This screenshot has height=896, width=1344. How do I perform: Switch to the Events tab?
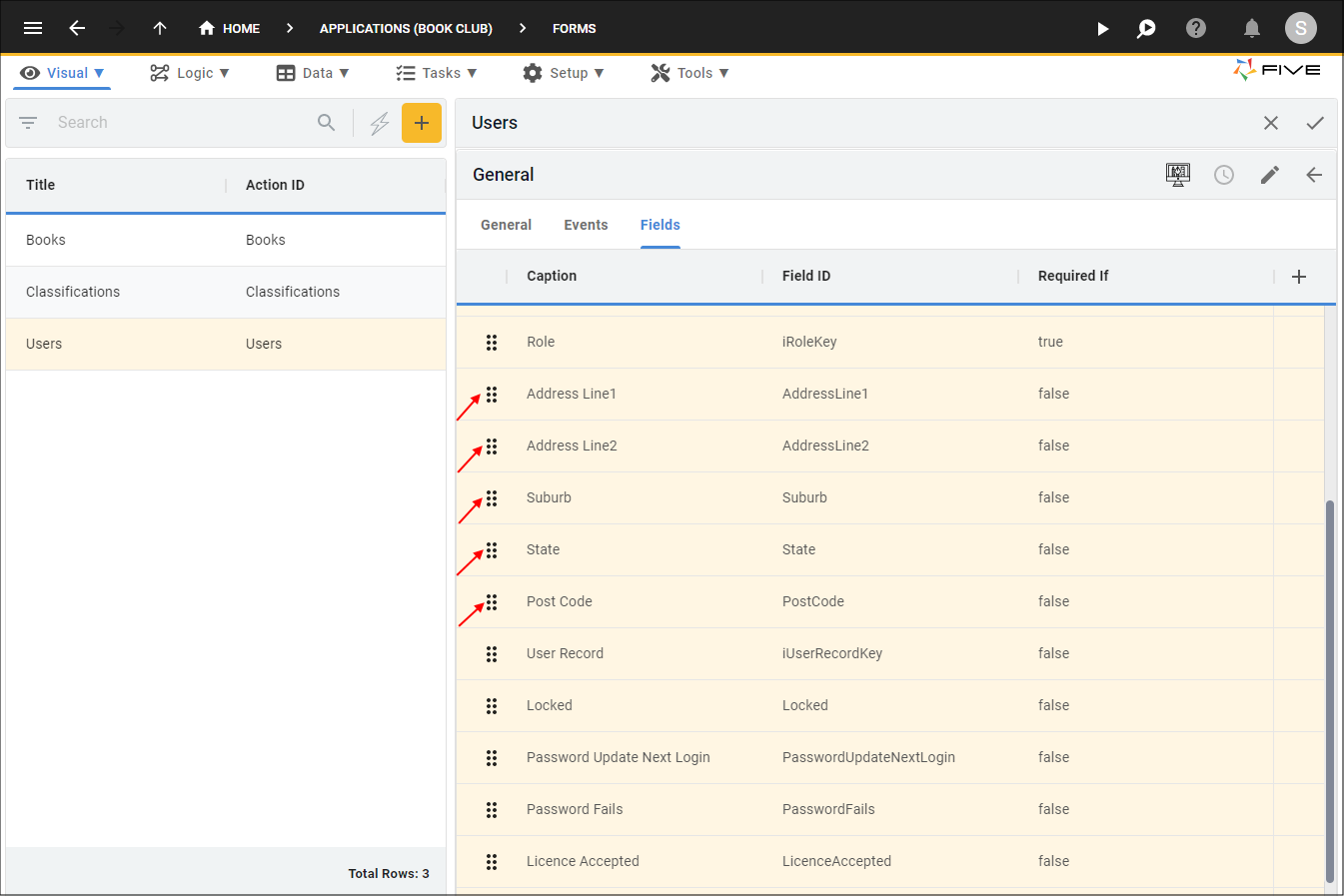[586, 225]
